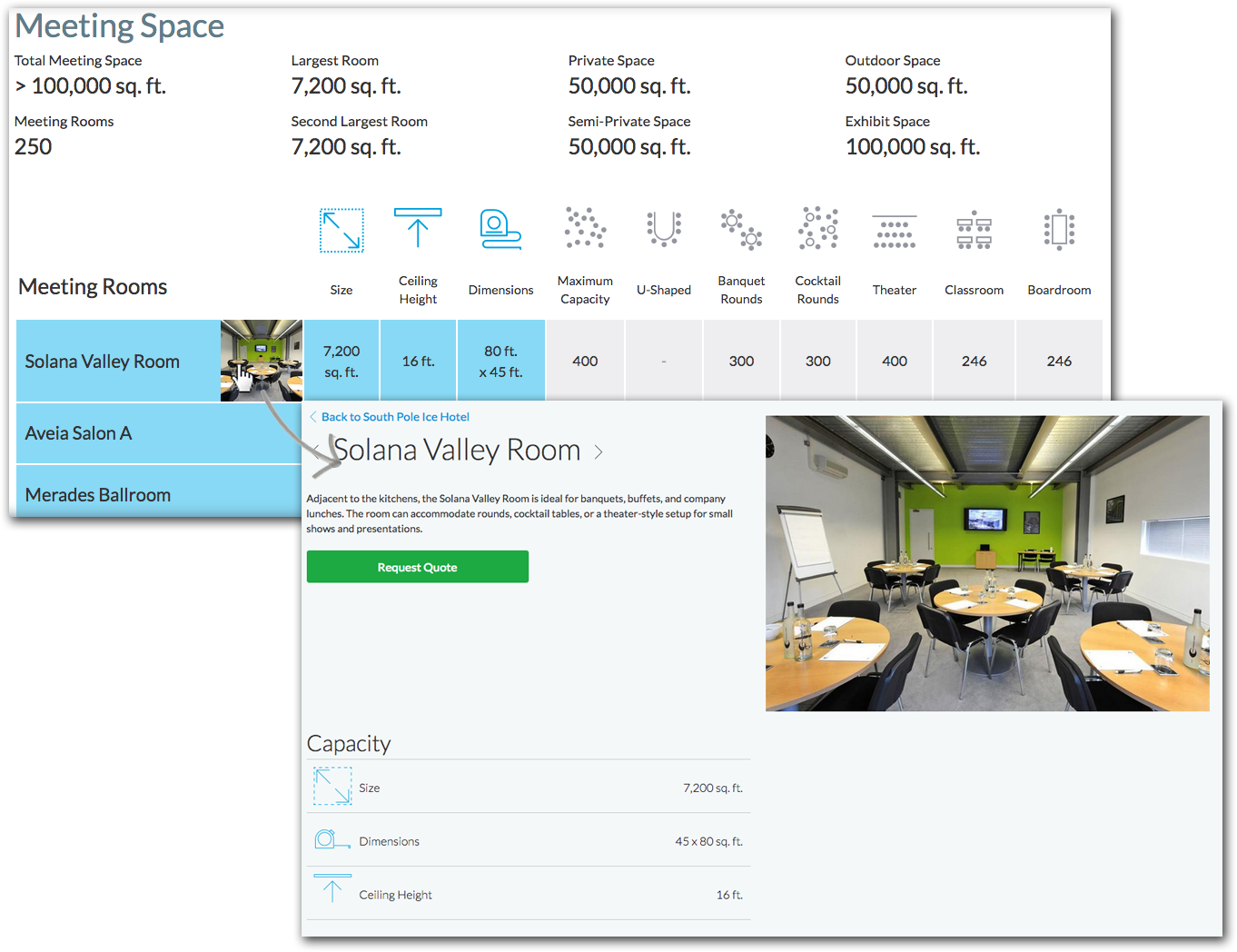Select the Theater seating icon

click(894, 229)
